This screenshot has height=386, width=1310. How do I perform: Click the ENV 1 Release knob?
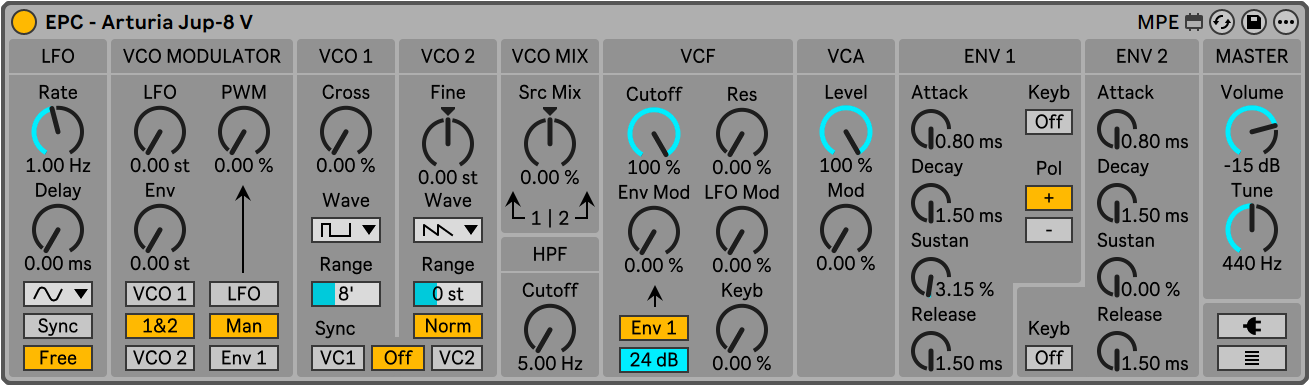click(x=930, y=350)
